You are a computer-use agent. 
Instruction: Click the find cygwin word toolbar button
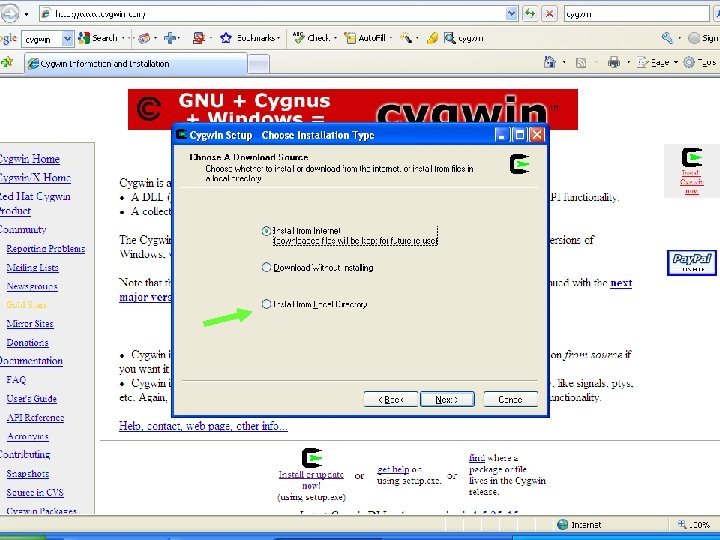pyautogui.click(x=464, y=38)
